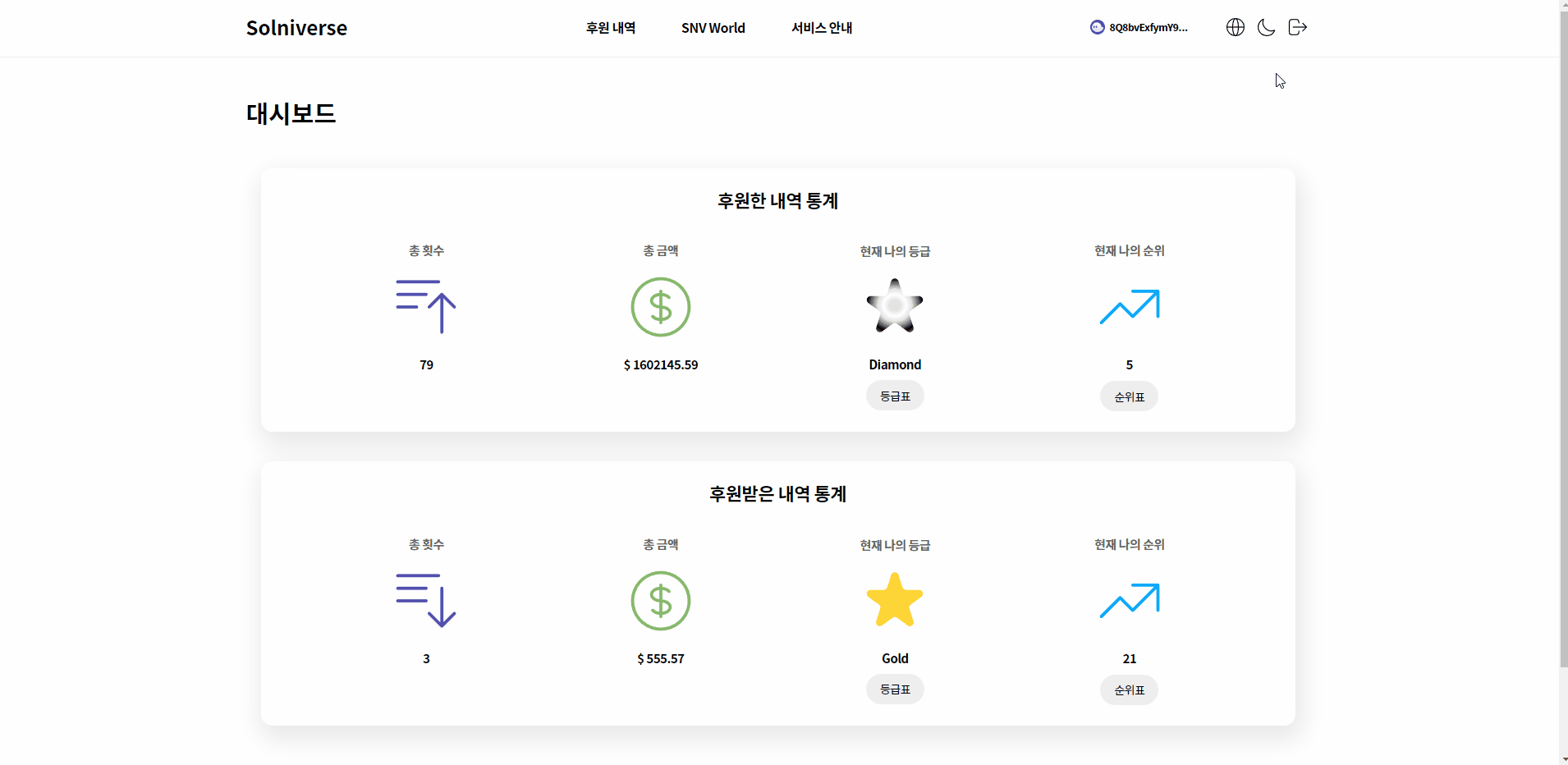Click the Diamond grade label
Viewport: 1568px width, 765px height.
[x=895, y=364]
